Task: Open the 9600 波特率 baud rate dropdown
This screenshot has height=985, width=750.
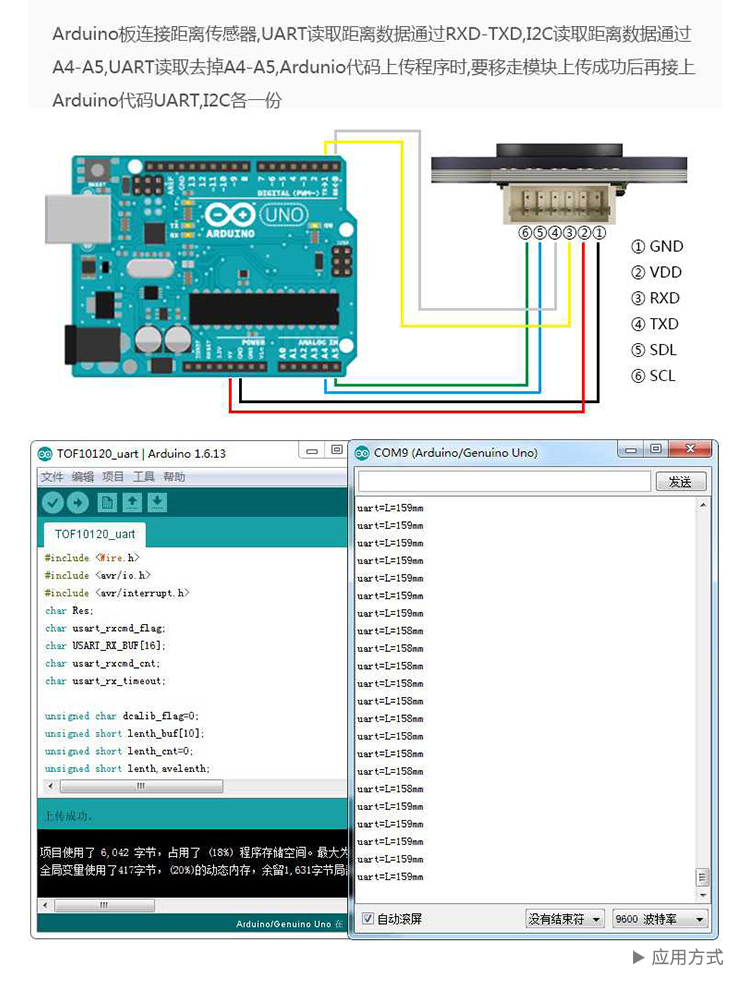Action: 660,918
